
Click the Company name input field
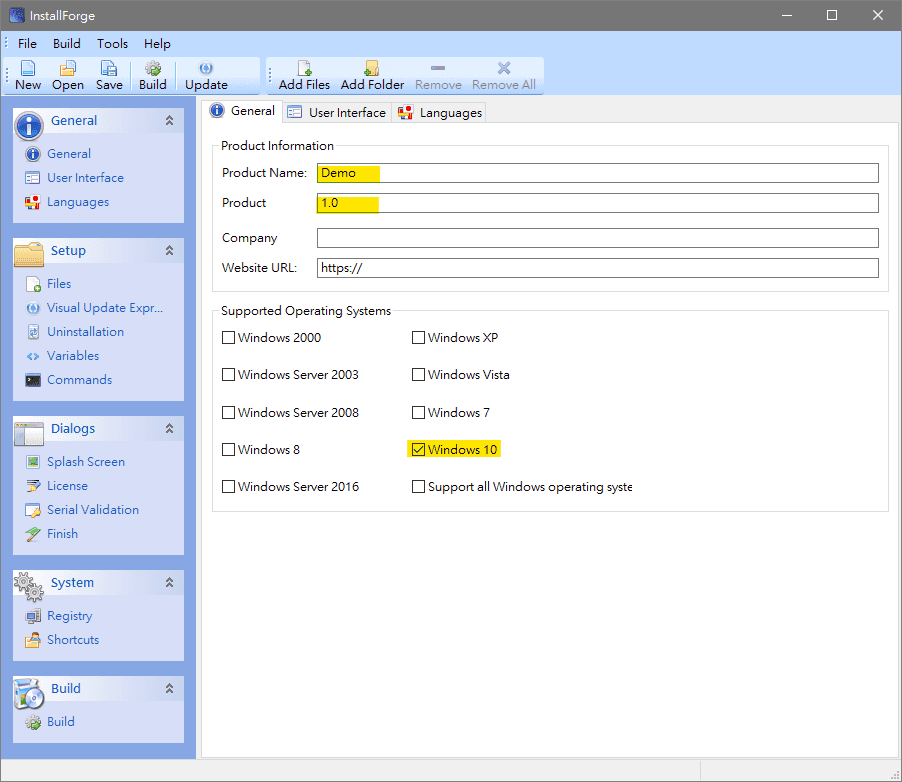coord(598,238)
